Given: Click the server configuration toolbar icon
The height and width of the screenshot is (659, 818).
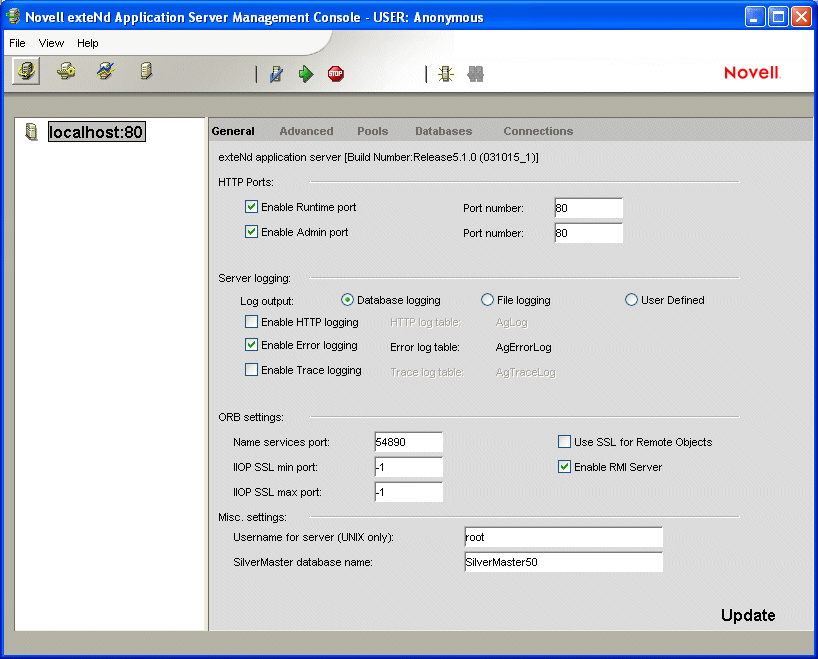Looking at the screenshot, I should coord(26,72).
